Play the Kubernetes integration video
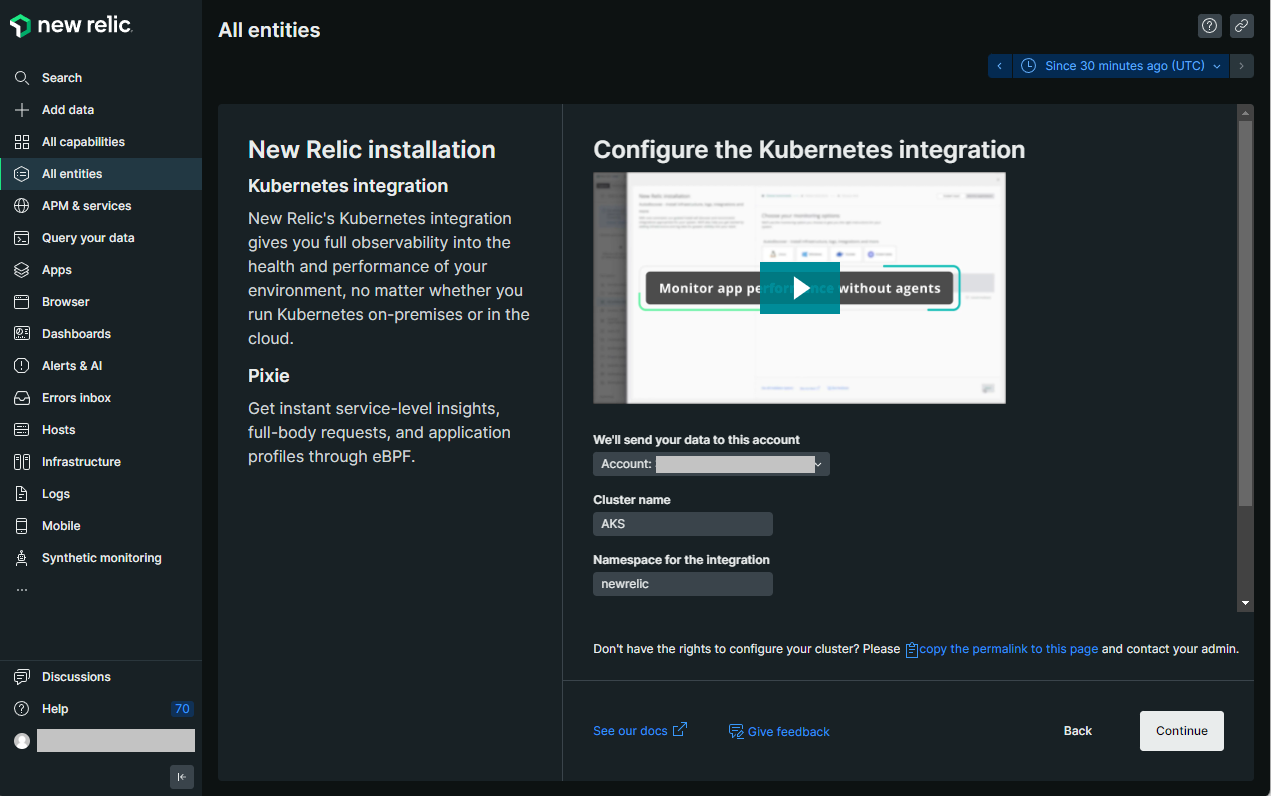 [800, 288]
